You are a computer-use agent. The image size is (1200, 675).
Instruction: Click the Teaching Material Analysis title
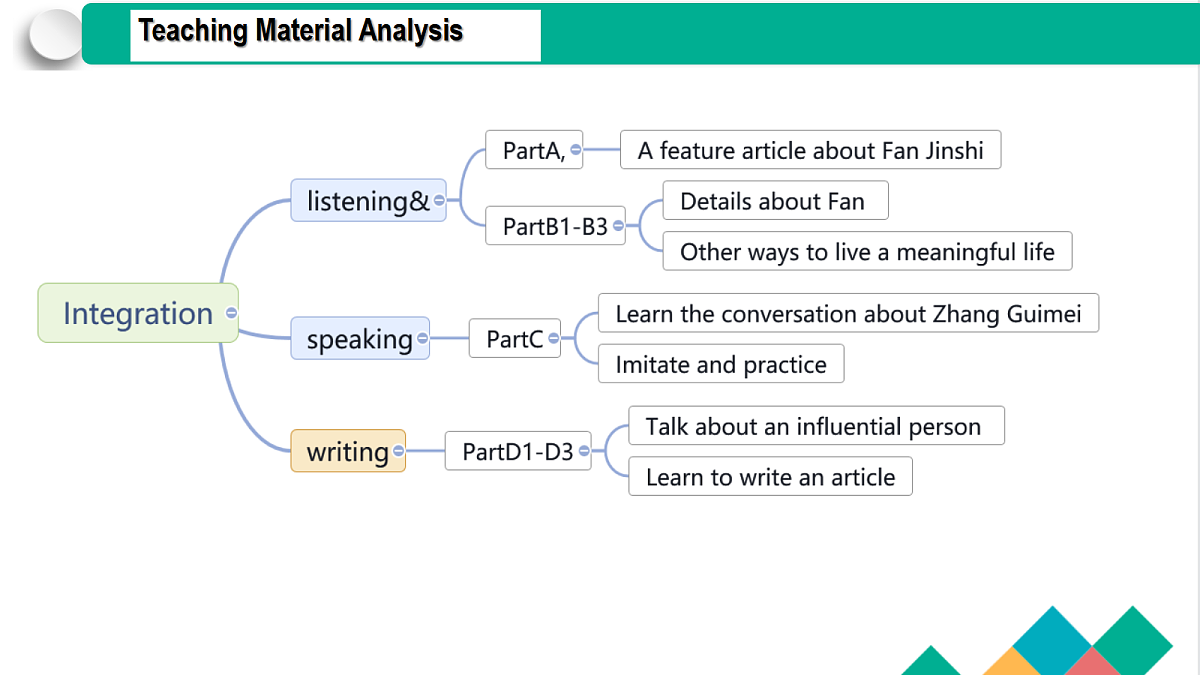pyautogui.click(x=301, y=31)
